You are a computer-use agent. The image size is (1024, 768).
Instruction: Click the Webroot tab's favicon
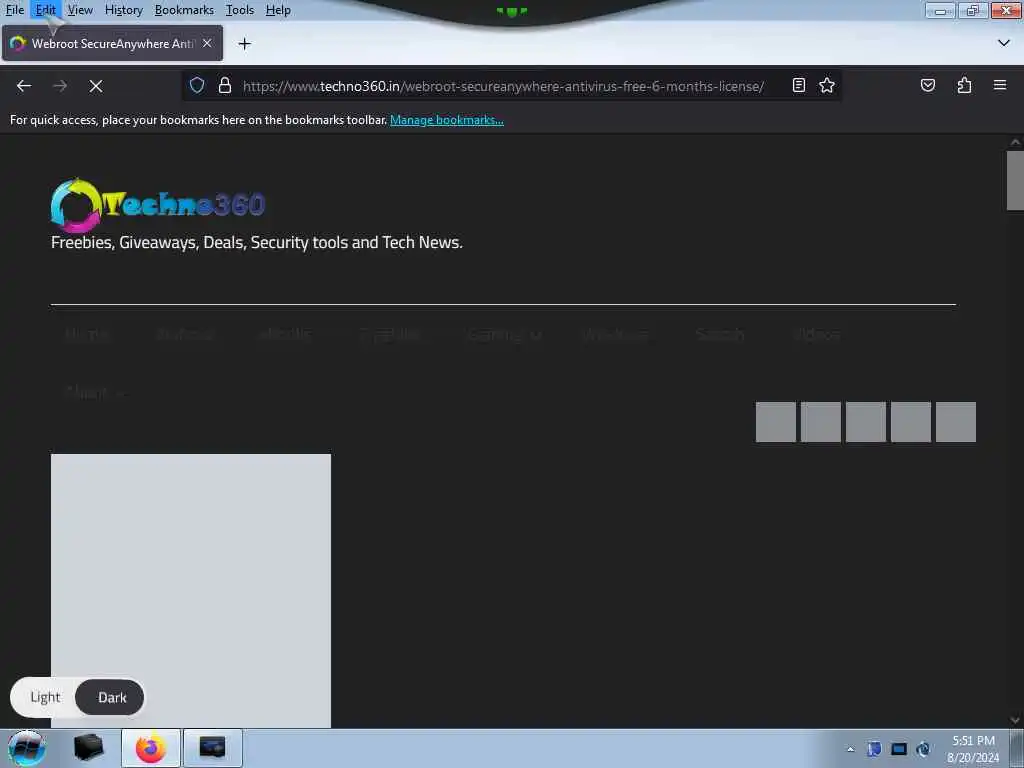18,43
